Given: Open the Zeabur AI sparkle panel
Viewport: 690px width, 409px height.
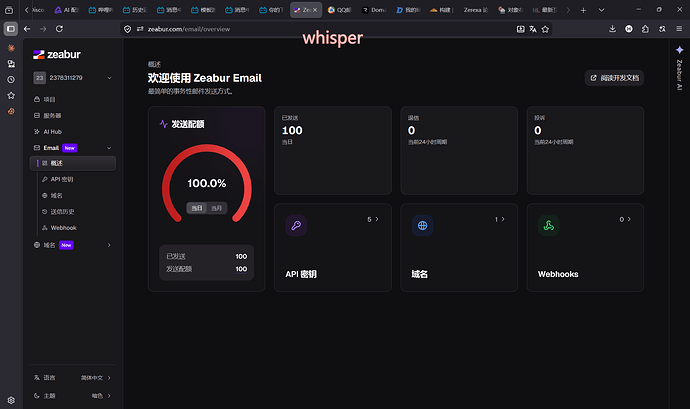Looking at the screenshot, I should pos(679,50).
